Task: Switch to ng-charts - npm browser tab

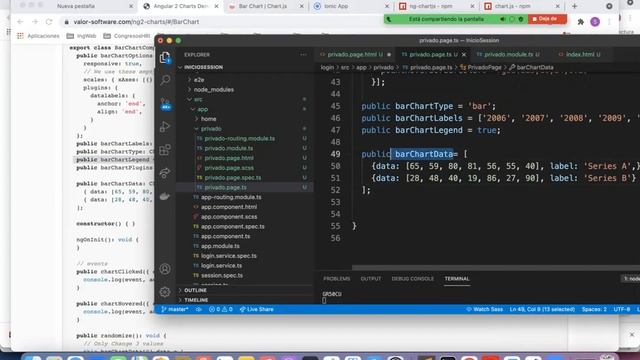Action: coord(437,6)
